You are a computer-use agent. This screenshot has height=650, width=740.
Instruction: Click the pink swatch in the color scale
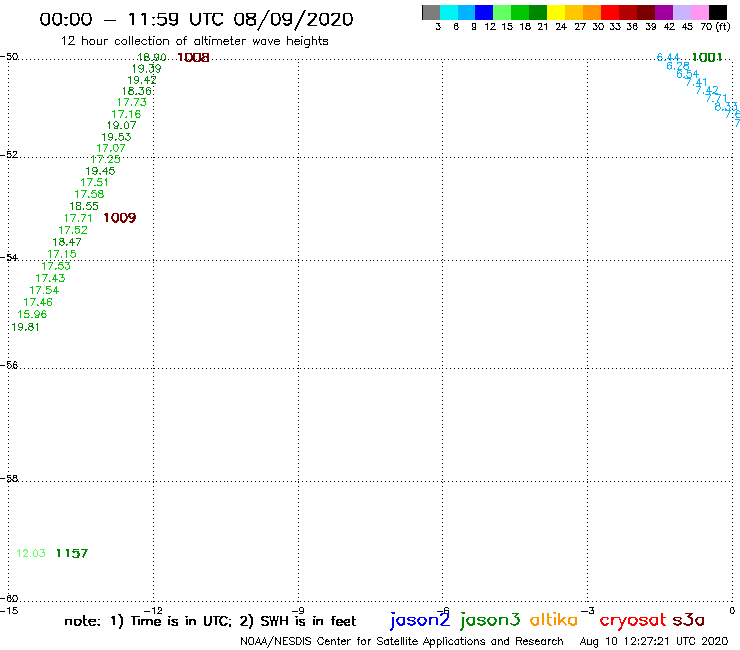[699, 12]
